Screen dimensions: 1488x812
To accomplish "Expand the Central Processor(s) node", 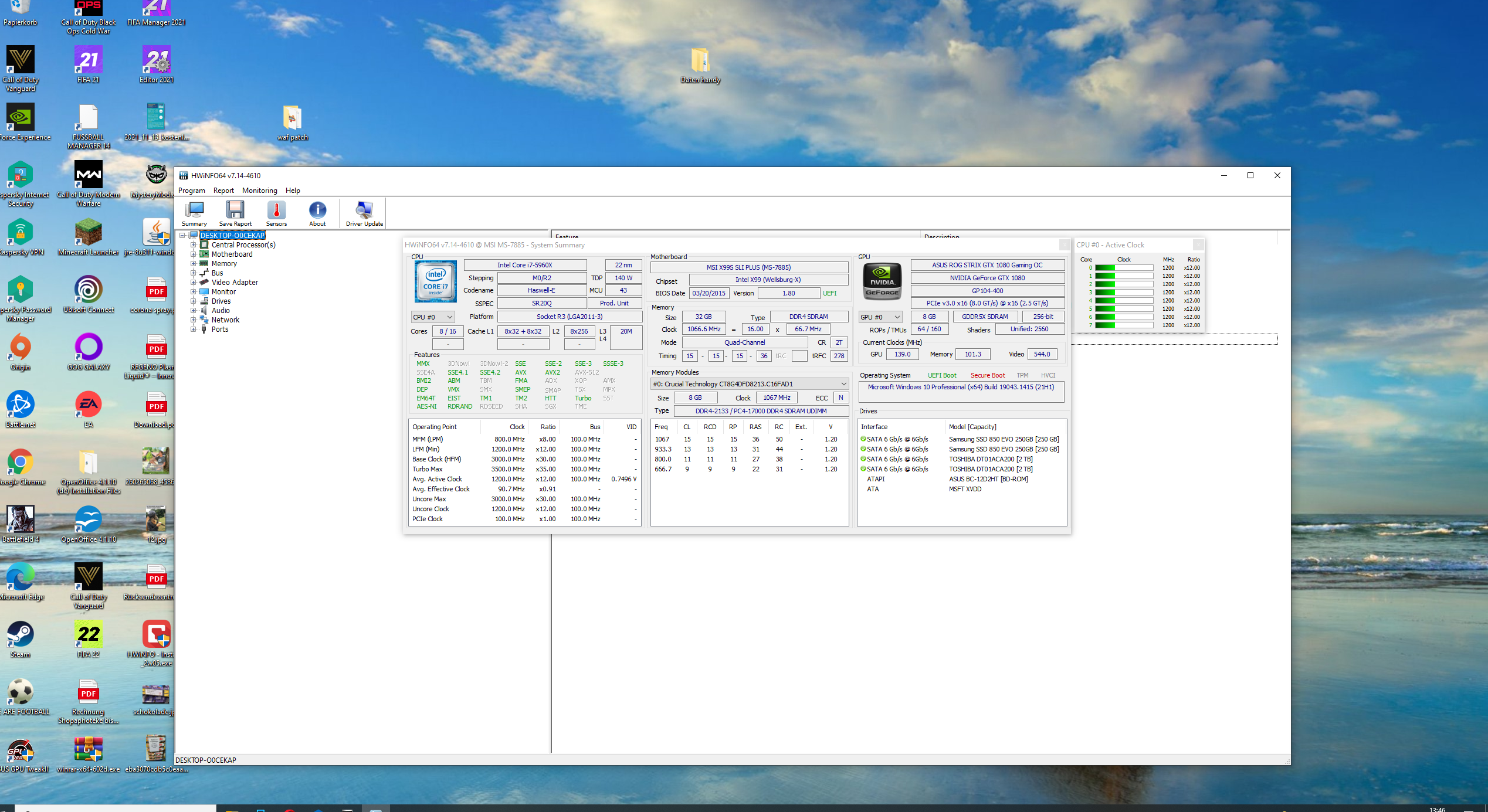I will point(193,245).
